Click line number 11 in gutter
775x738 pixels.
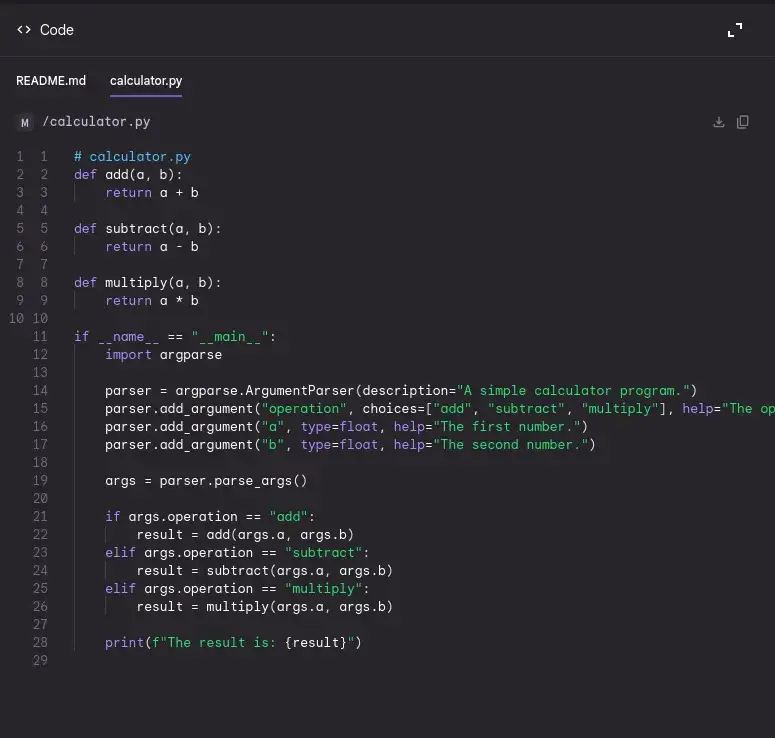click(41, 337)
